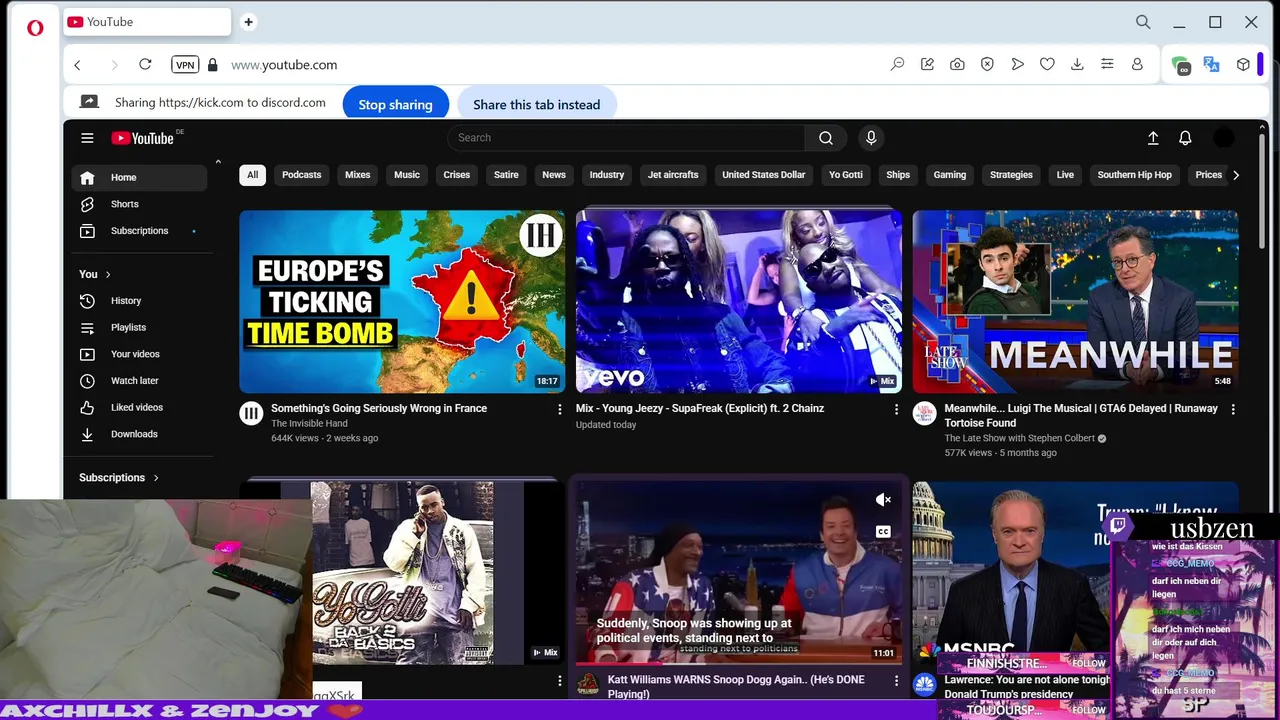
Task: Click the YouTube logo
Action: [x=142, y=138]
